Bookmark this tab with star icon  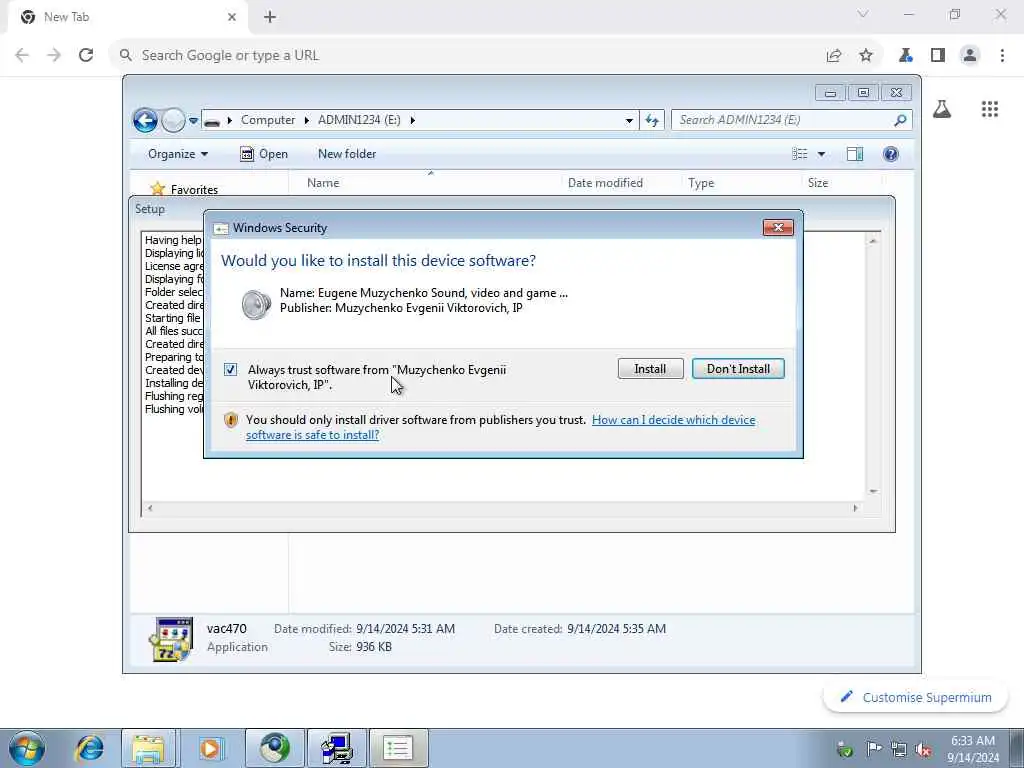click(866, 56)
